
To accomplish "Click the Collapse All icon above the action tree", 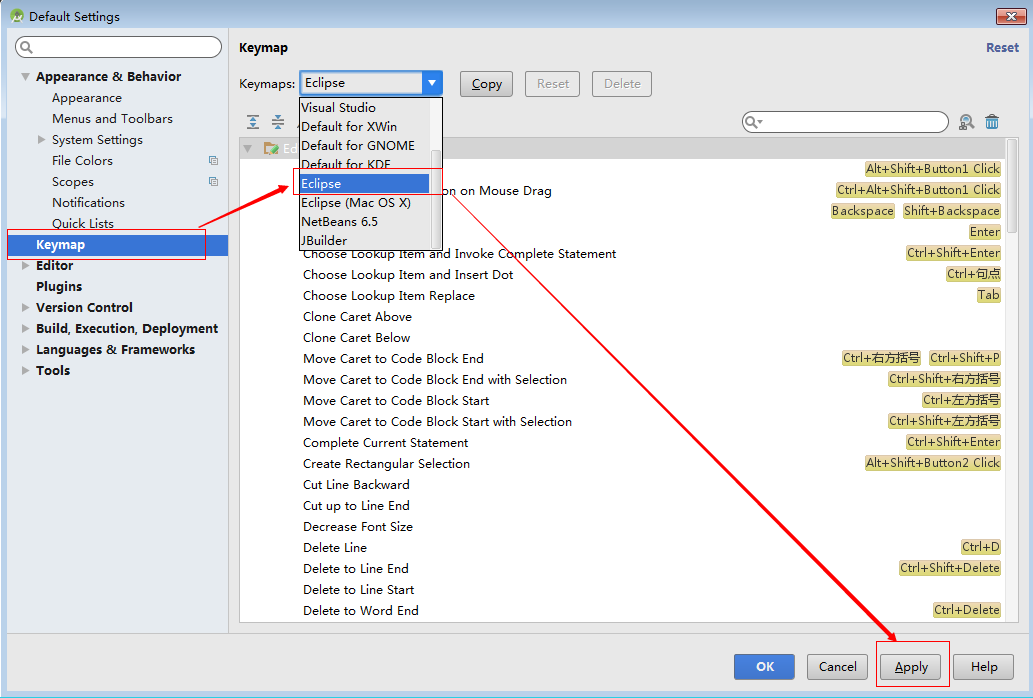I will 278,122.
